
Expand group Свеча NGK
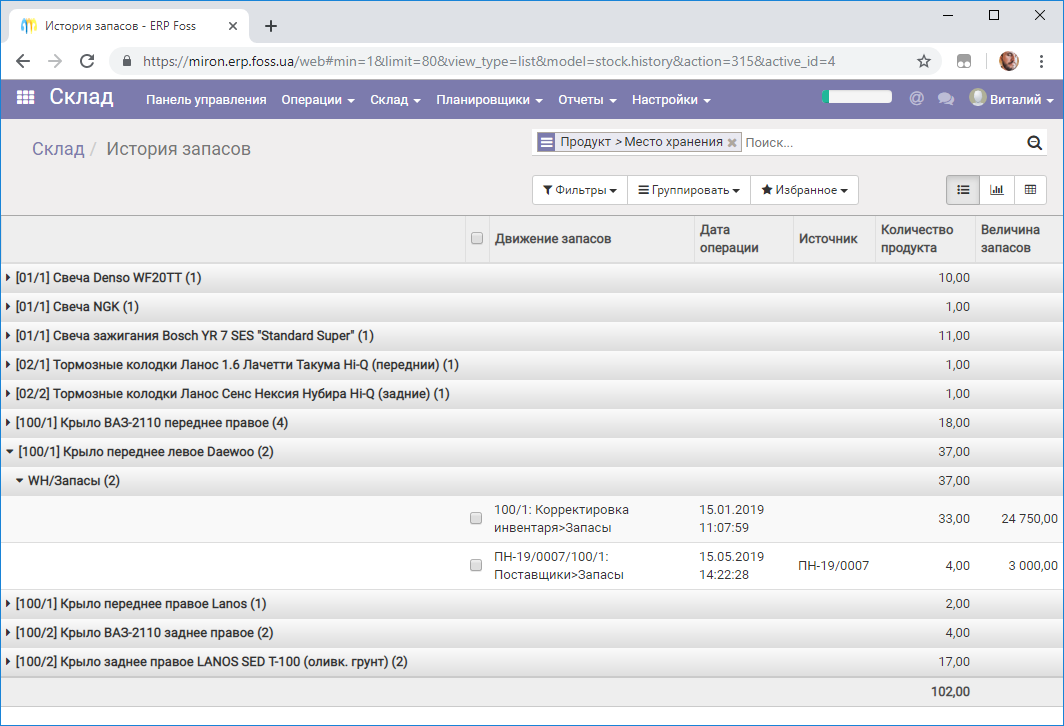click(532, 307)
